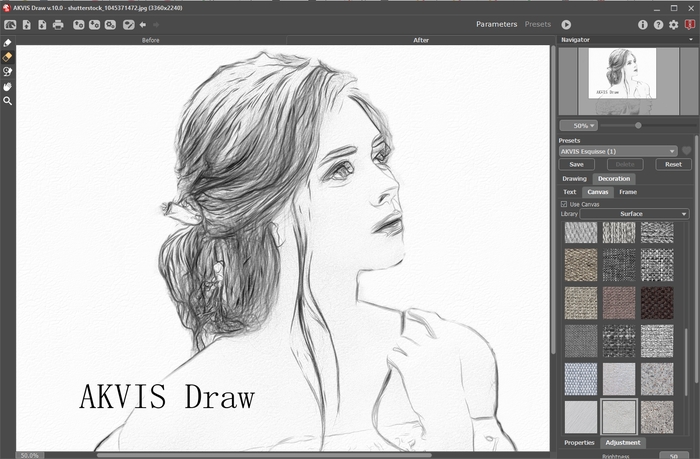700x459 pixels.
Task: Select the Hand tool
Action: (x=7, y=87)
